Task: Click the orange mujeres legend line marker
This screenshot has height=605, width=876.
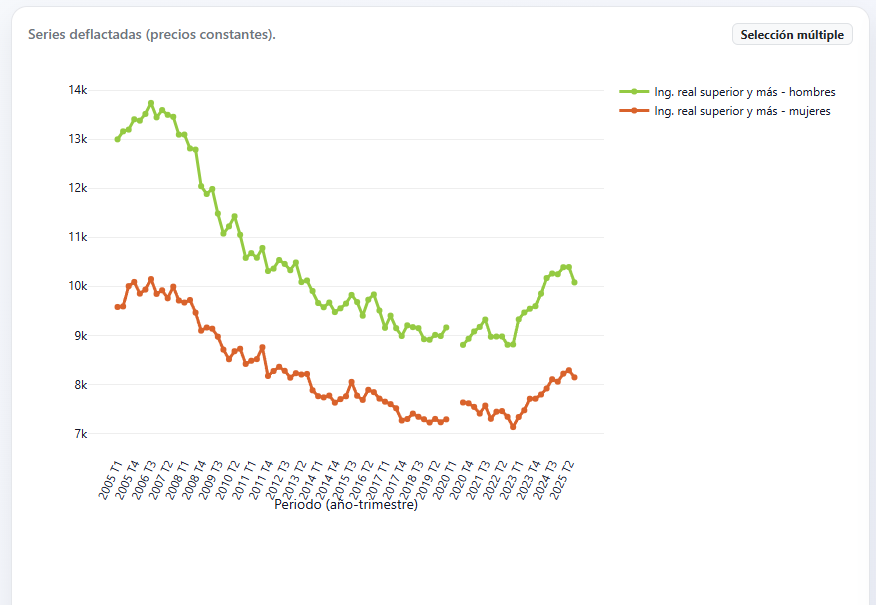Action: [634, 111]
